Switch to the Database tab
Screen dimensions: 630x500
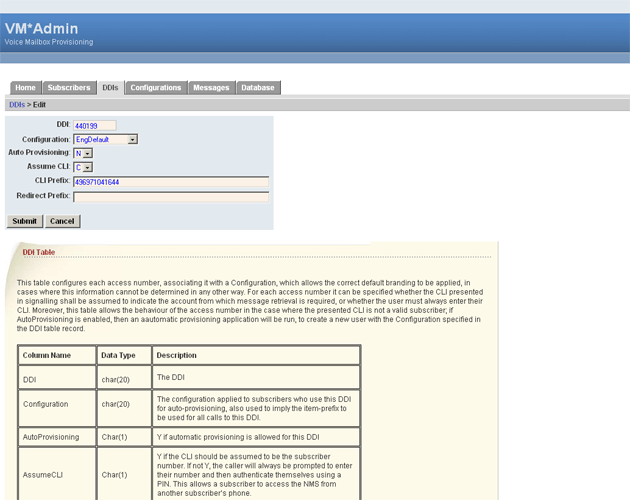[x=258, y=88]
